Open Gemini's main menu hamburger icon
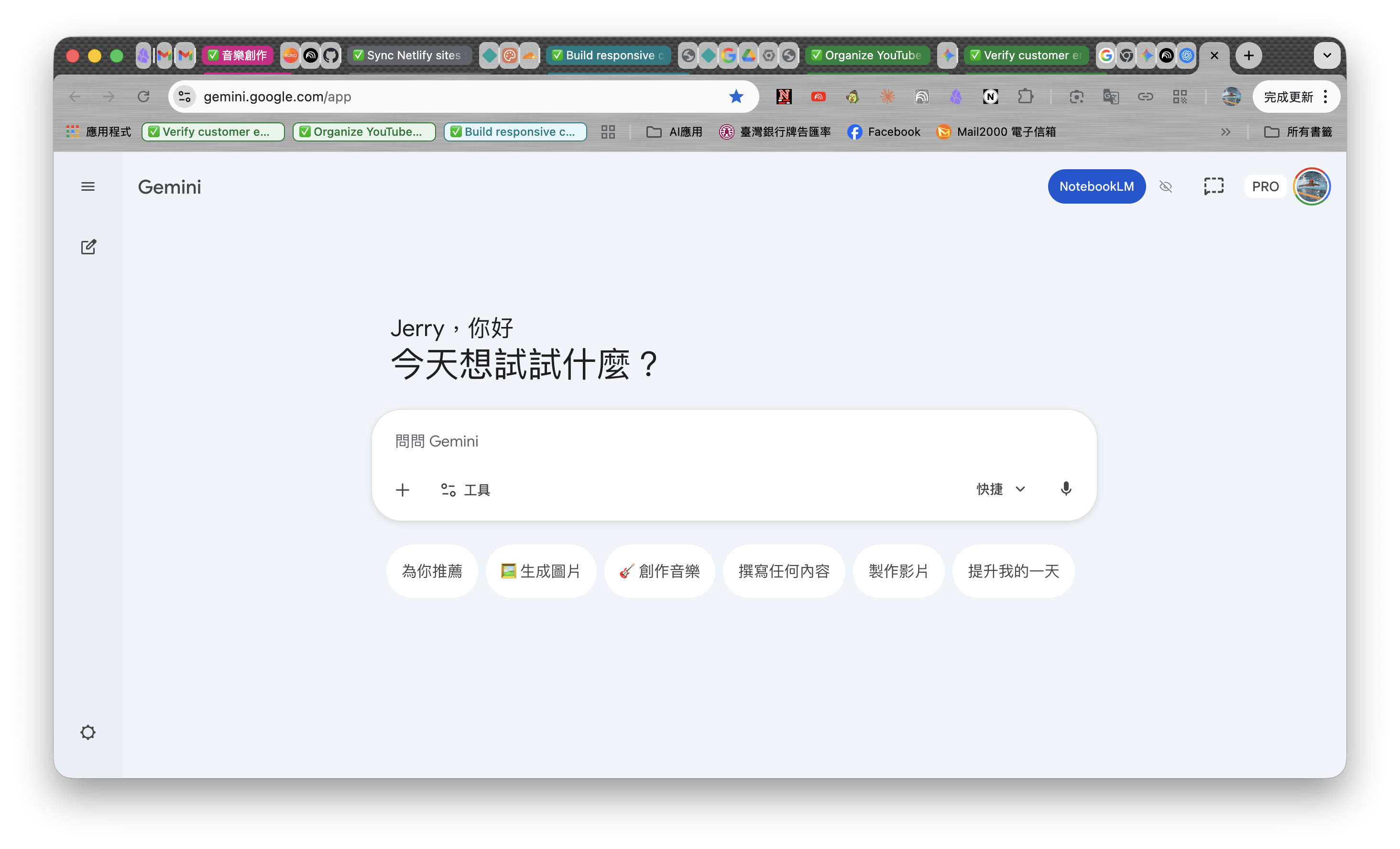The height and width of the screenshot is (849, 1400). click(88, 186)
